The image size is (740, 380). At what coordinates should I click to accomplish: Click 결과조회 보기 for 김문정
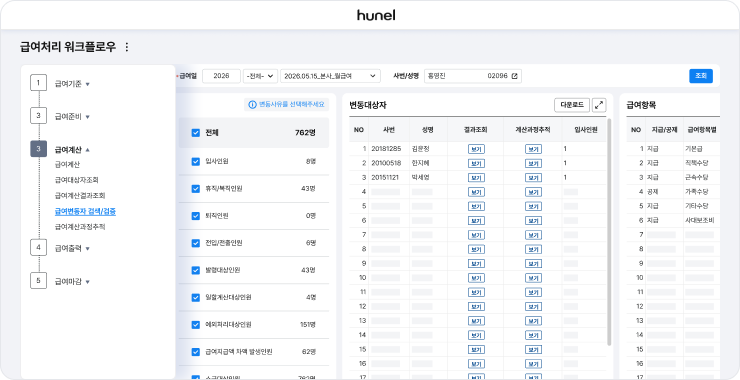pyautogui.click(x=476, y=149)
